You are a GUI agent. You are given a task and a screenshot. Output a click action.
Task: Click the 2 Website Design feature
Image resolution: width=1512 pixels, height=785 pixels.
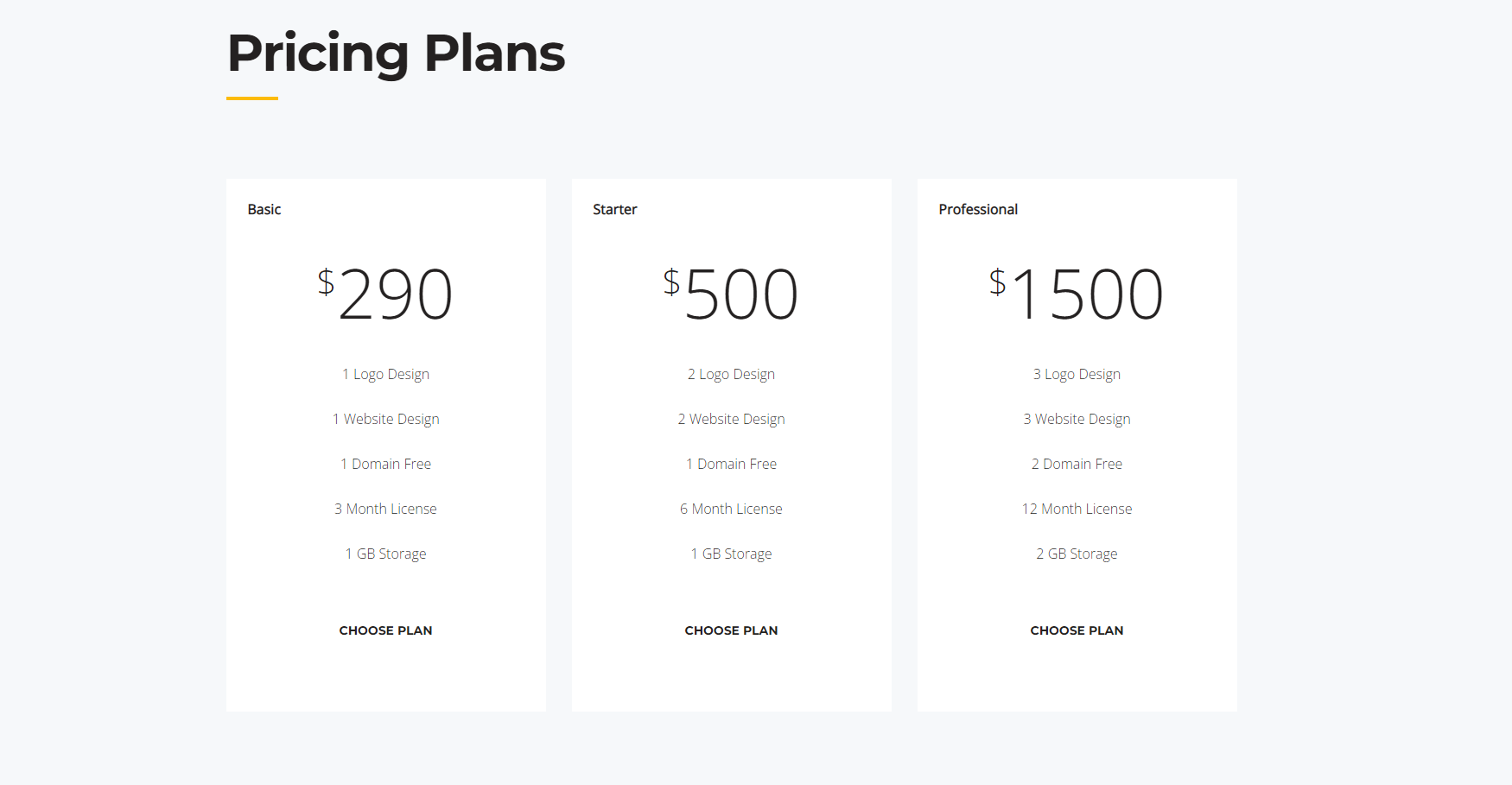[731, 419]
